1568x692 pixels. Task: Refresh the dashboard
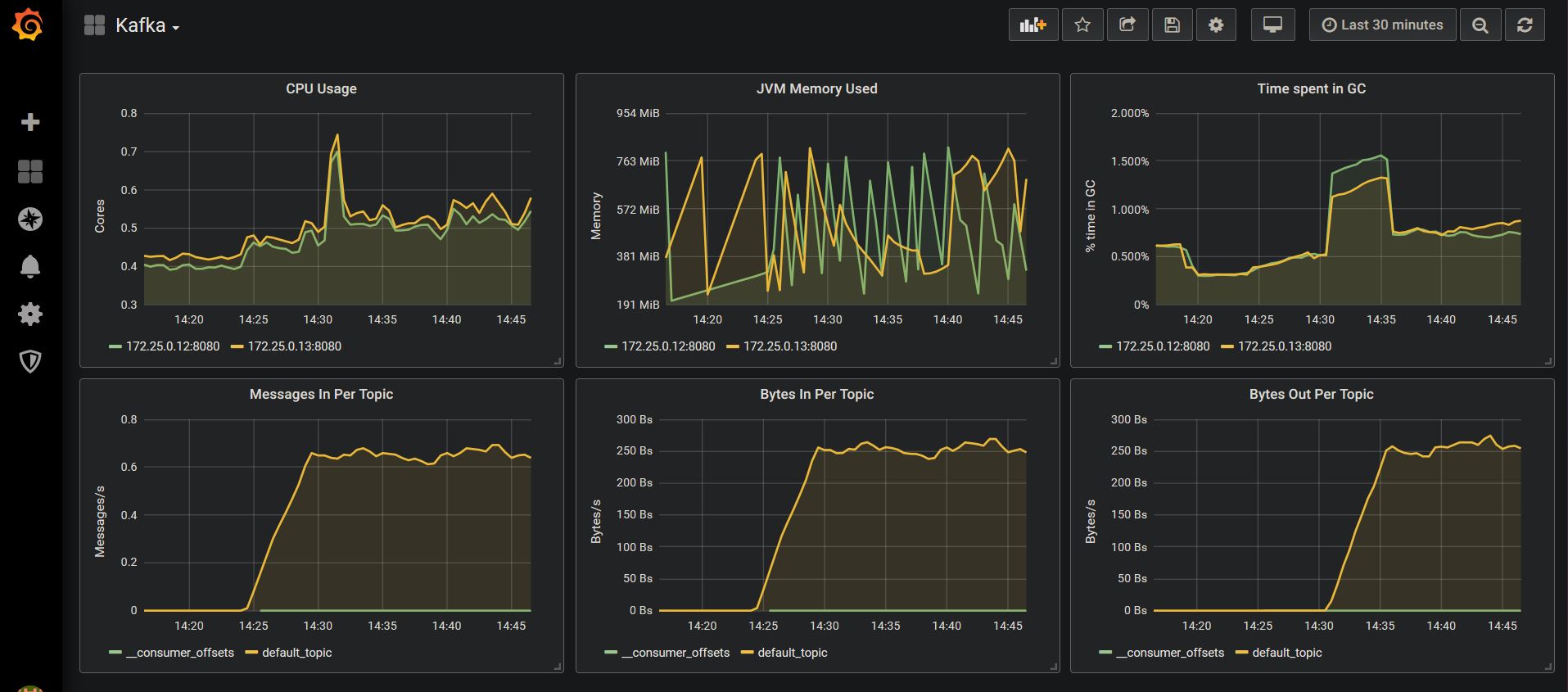pyautogui.click(x=1525, y=25)
